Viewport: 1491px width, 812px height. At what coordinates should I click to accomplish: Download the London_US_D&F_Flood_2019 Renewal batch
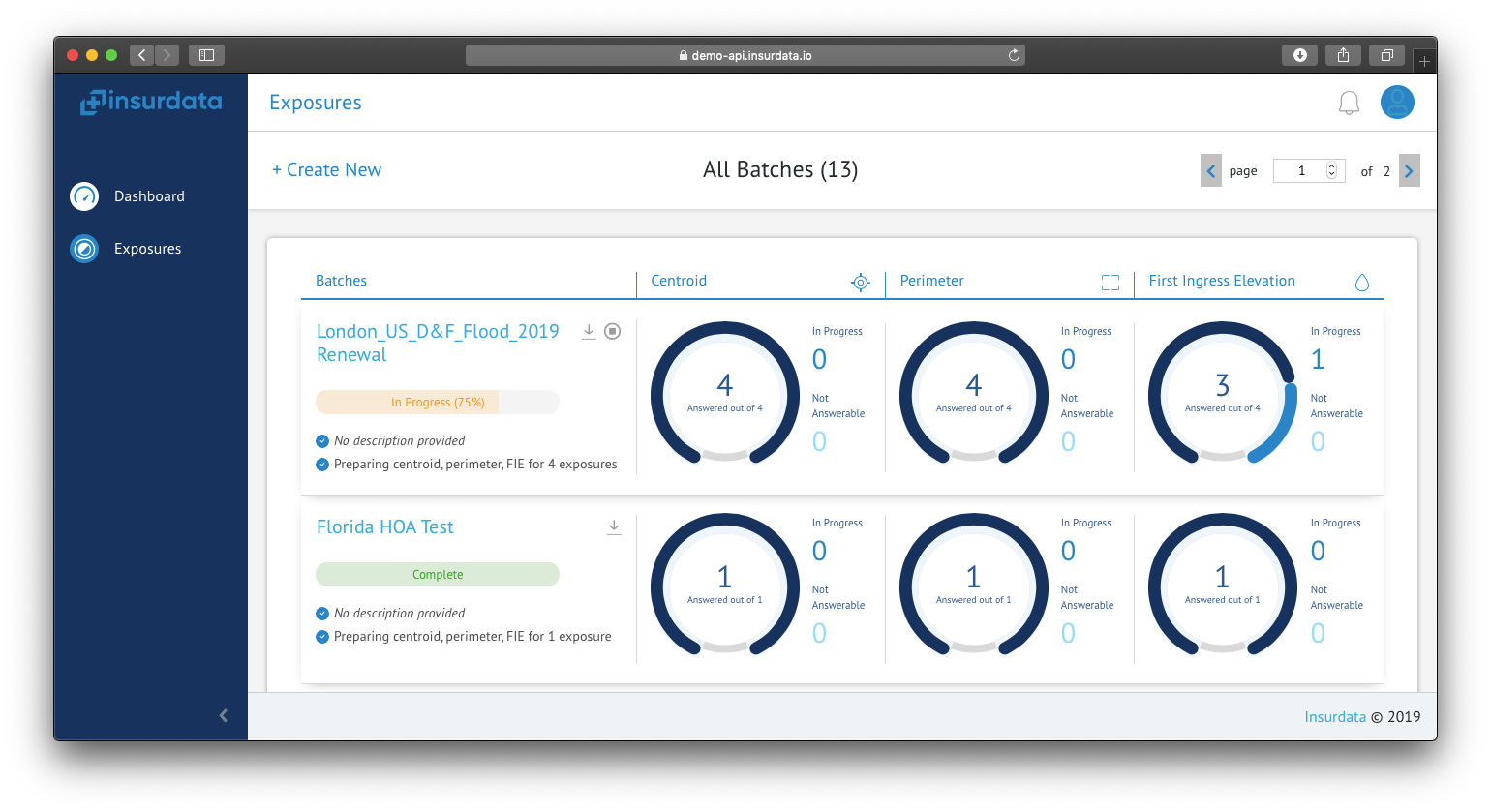tap(589, 331)
